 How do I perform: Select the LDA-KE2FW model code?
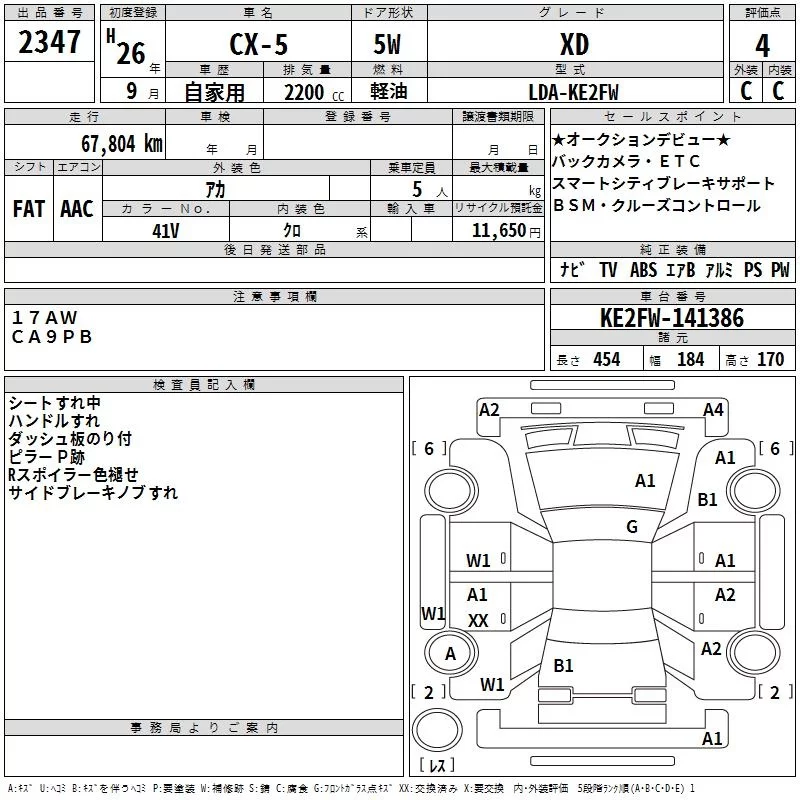point(574,92)
